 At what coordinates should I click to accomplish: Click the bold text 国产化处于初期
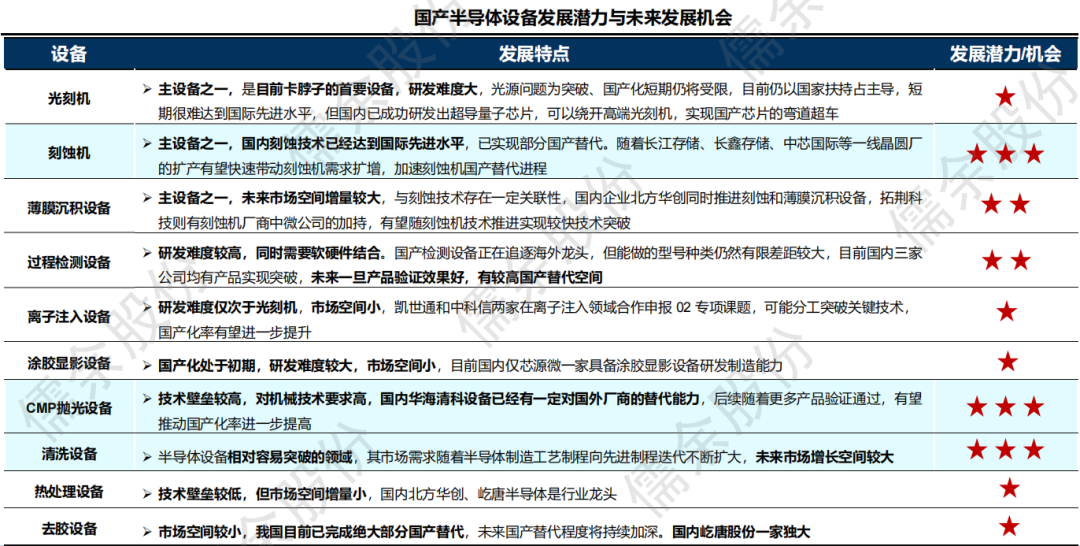207,366
